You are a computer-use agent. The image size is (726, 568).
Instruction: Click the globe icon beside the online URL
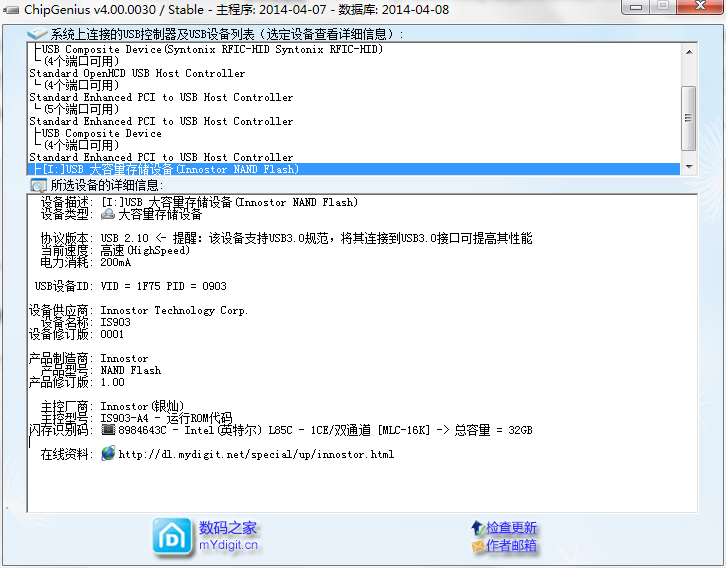[108, 453]
